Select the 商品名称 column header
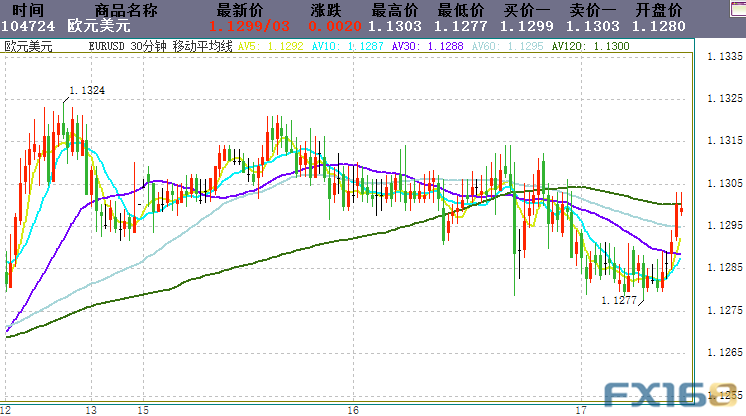 126,10
